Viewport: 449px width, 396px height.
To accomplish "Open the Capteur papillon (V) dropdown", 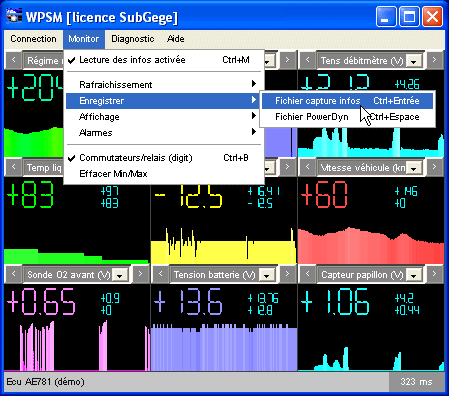I will pyautogui.click(x=414, y=275).
